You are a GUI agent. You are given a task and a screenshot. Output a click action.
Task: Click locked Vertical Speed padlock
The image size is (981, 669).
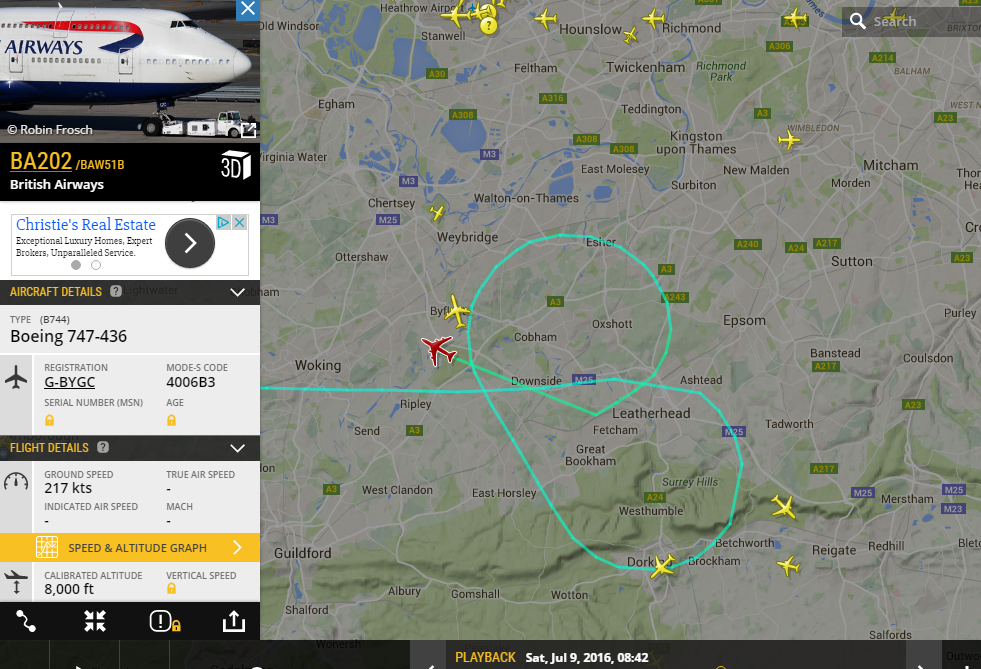171,588
